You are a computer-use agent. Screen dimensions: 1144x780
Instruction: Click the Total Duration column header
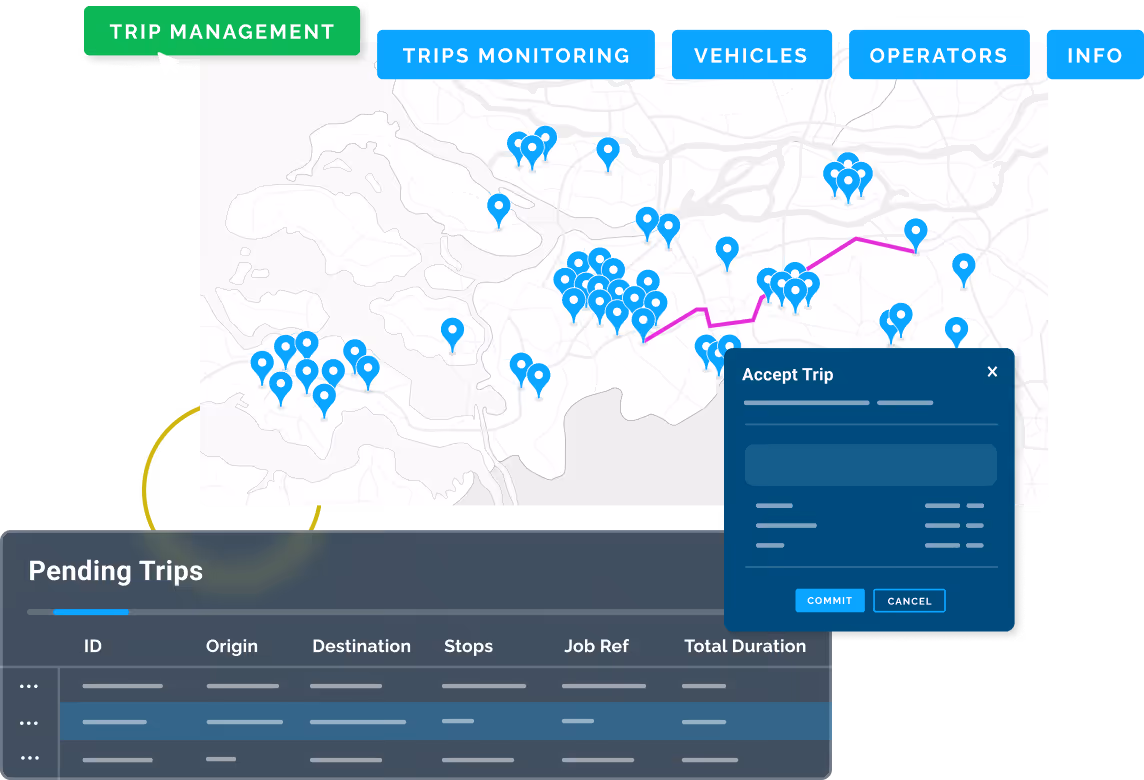coord(745,646)
